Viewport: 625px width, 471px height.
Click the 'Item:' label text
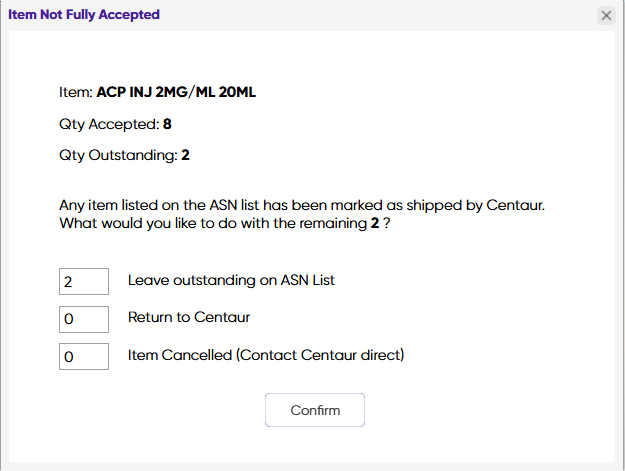[75, 93]
